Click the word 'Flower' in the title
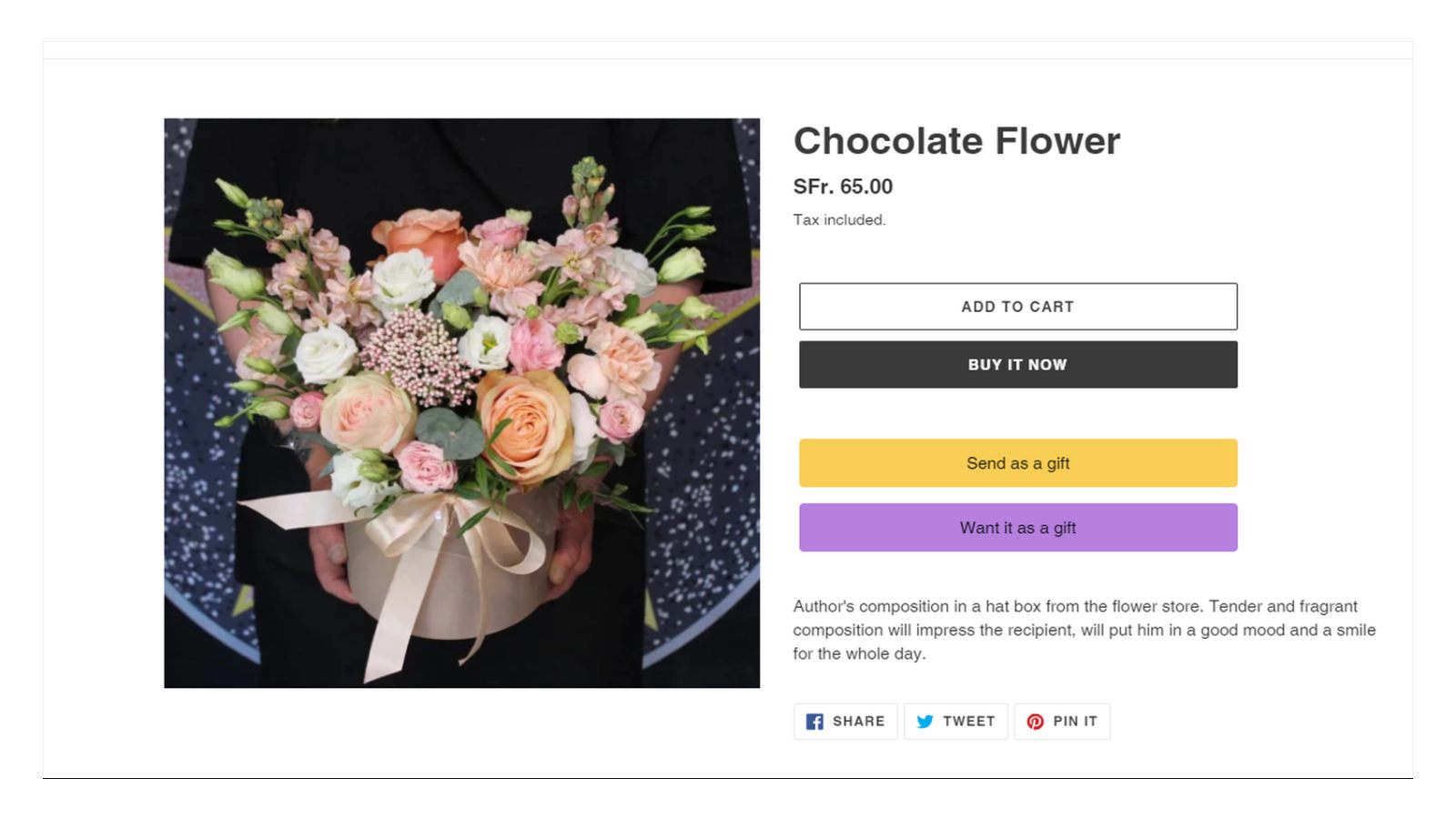The height and width of the screenshot is (819, 1456). click(1057, 141)
